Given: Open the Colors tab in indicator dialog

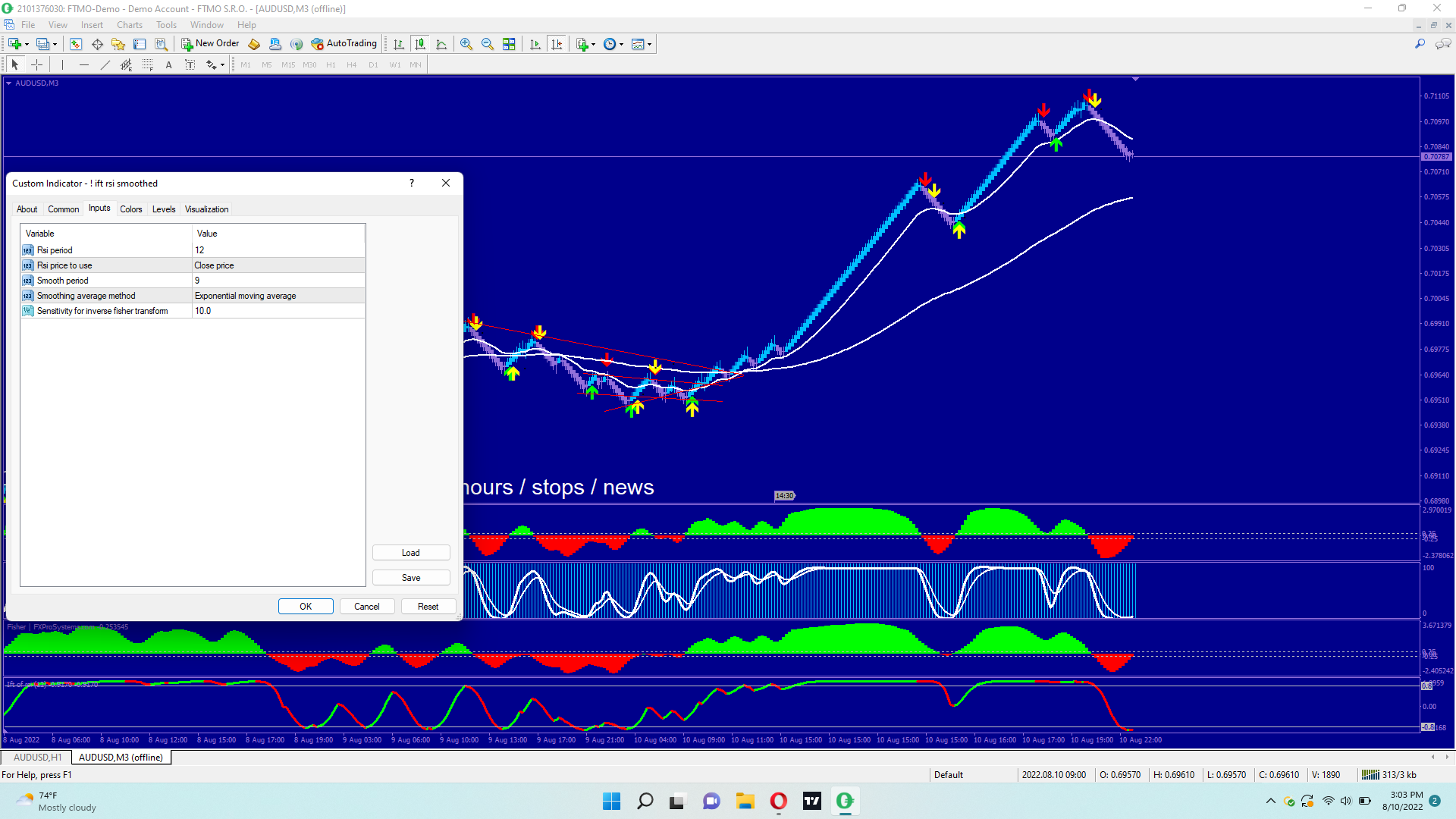Looking at the screenshot, I should (130, 209).
